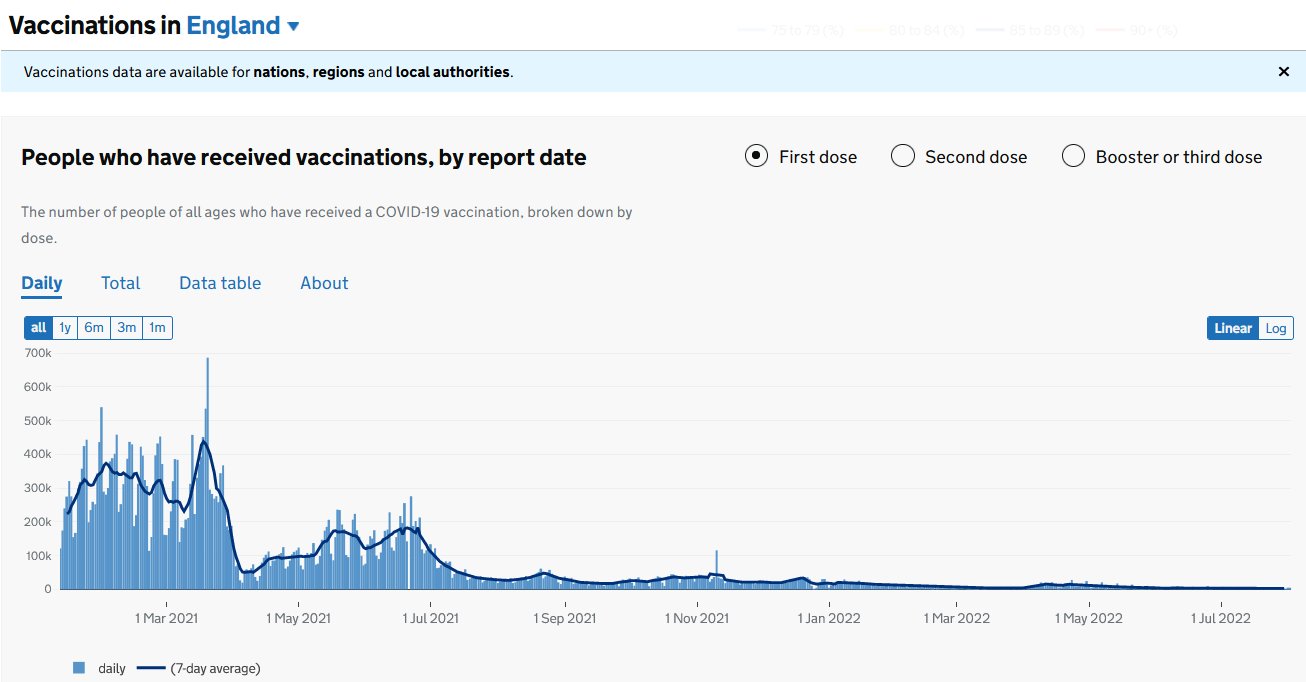Dismiss the vaccinations data info banner
Viewport: 1306px width, 682px height.
tap(1284, 72)
